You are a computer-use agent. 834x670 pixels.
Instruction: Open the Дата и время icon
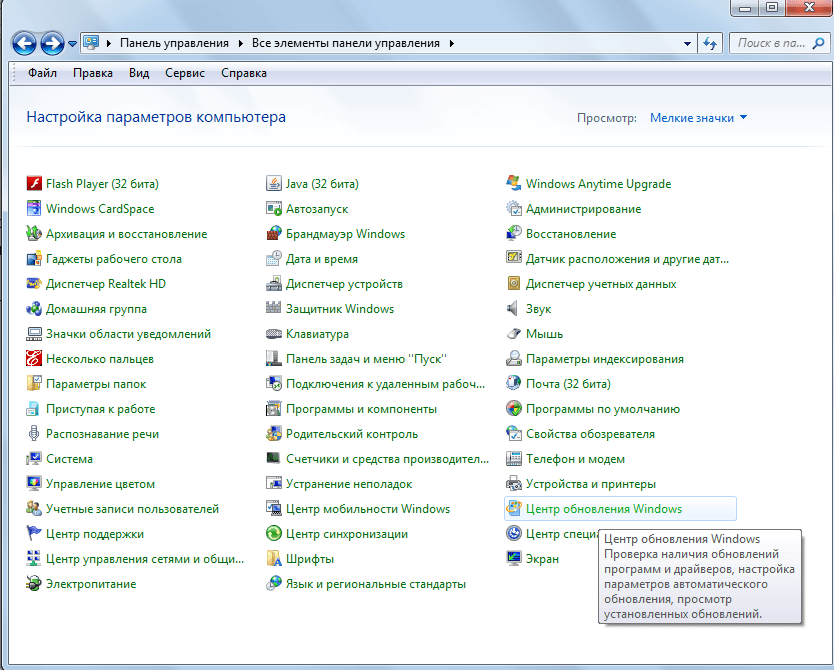point(273,258)
